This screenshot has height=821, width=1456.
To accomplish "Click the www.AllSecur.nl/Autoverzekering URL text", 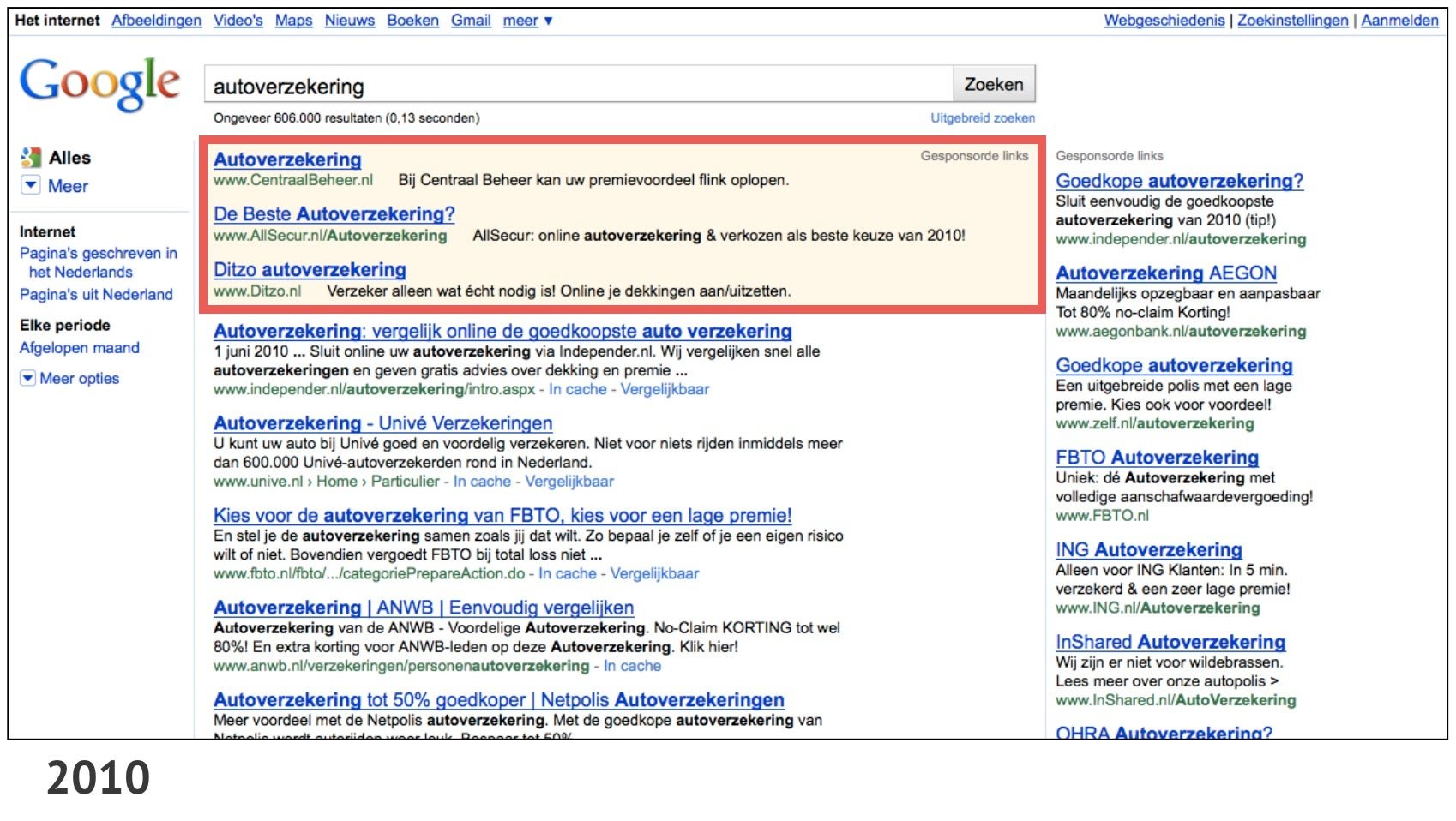I will click(x=330, y=236).
